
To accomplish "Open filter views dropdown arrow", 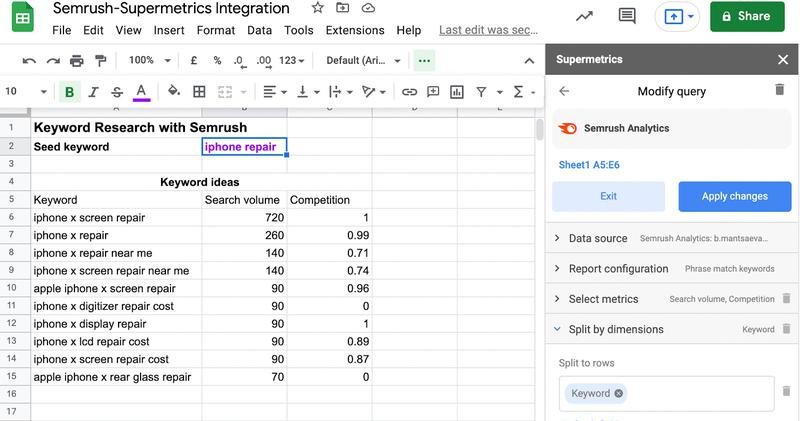I will tap(500, 92).
